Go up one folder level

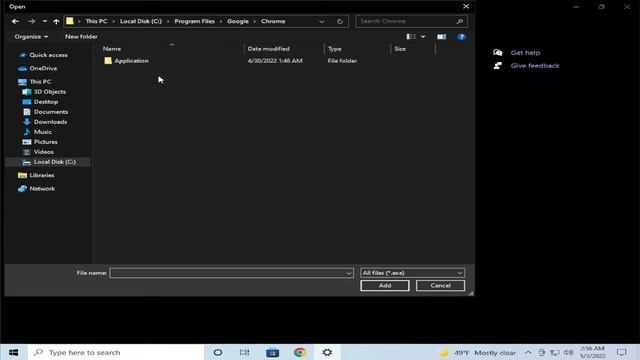click(56, 21)
